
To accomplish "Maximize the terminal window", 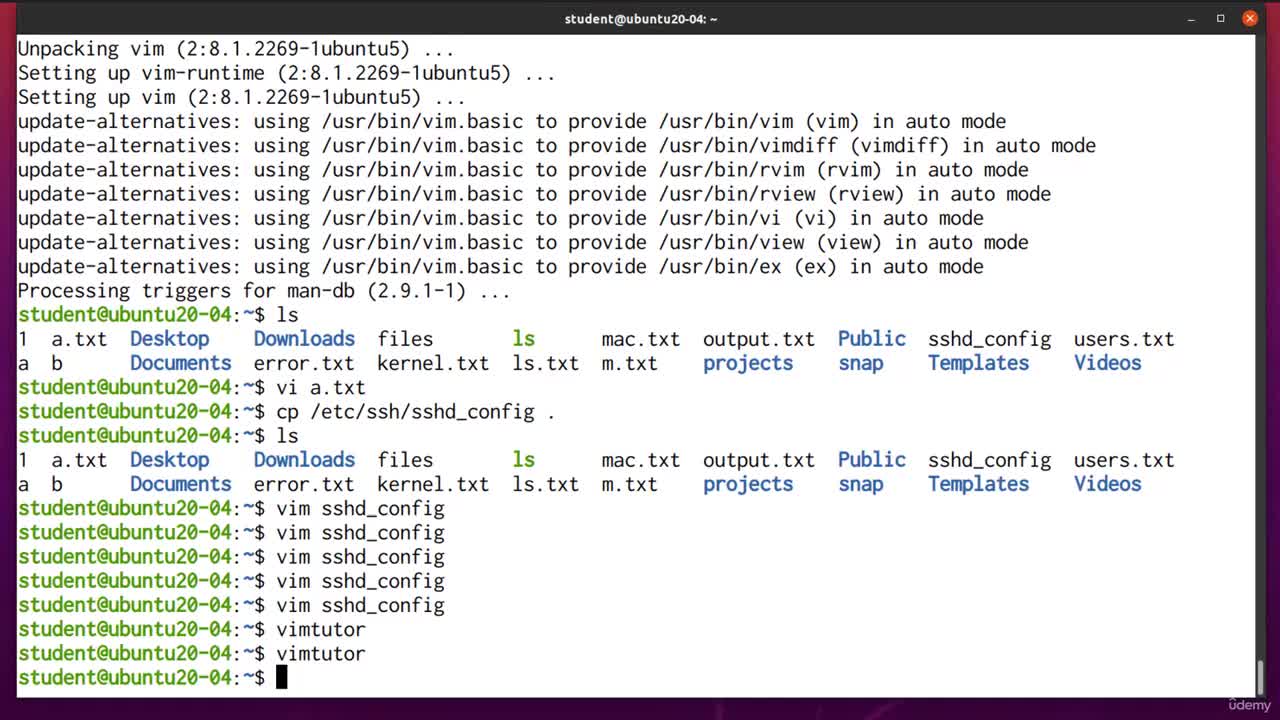I will pos(1220,18).
